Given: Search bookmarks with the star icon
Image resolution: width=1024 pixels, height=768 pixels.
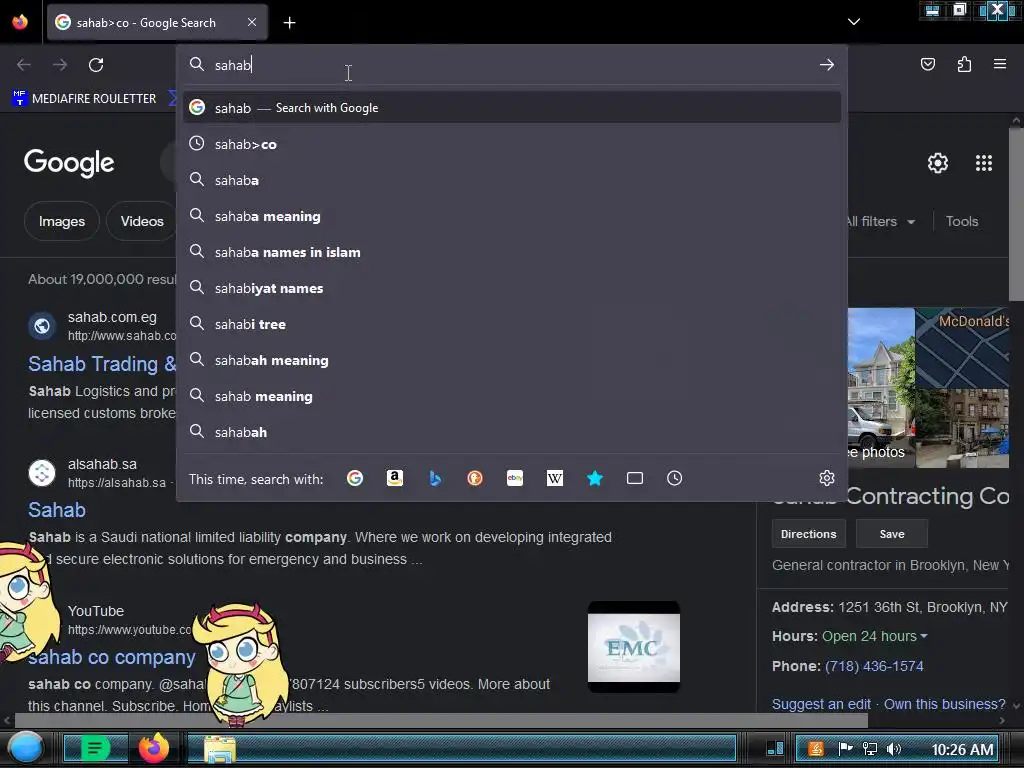Looking at the screenshot, I should 595,479.
